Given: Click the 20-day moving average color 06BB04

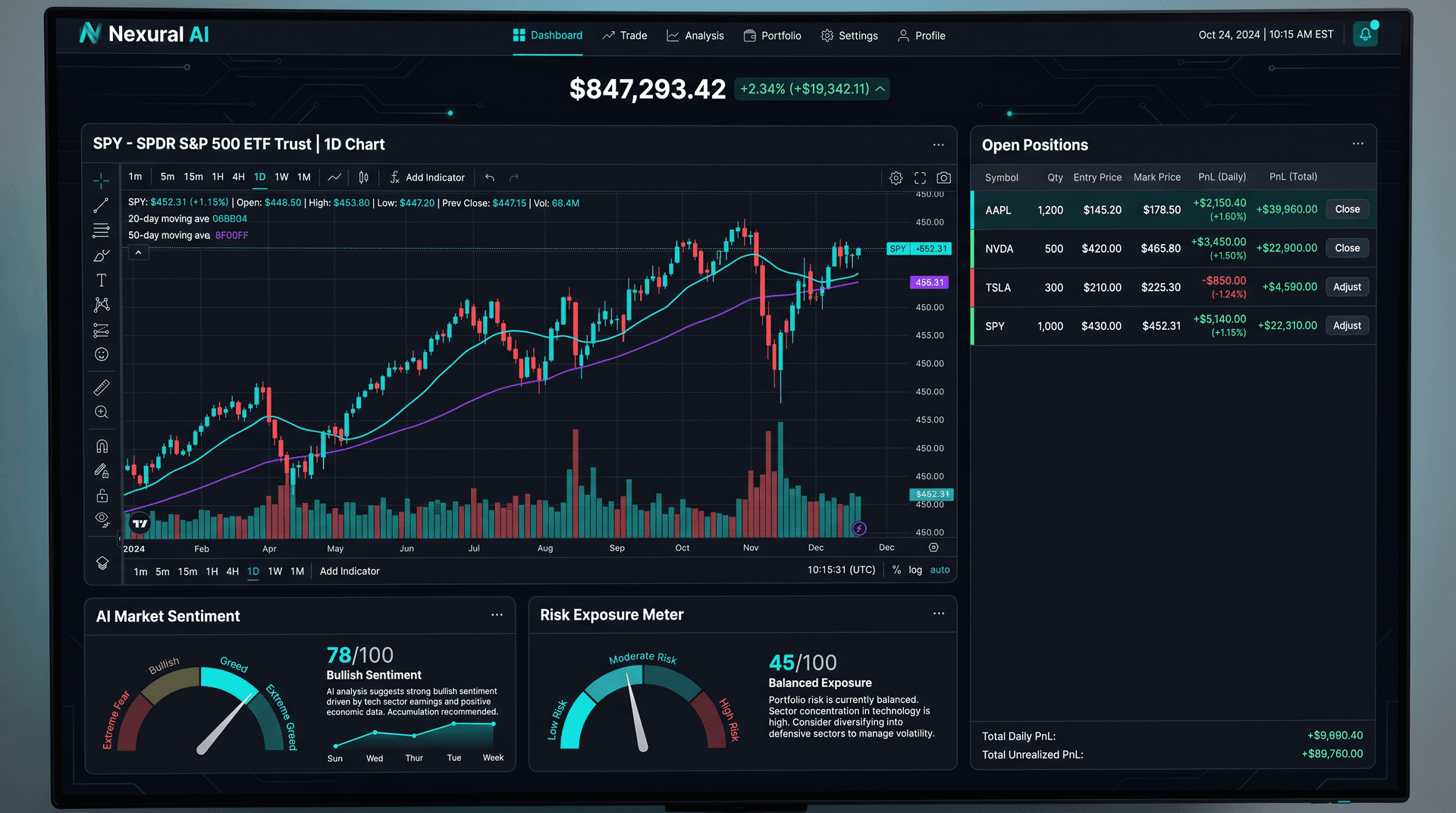Looking at the screenshot, I should [x=230, y=218].
